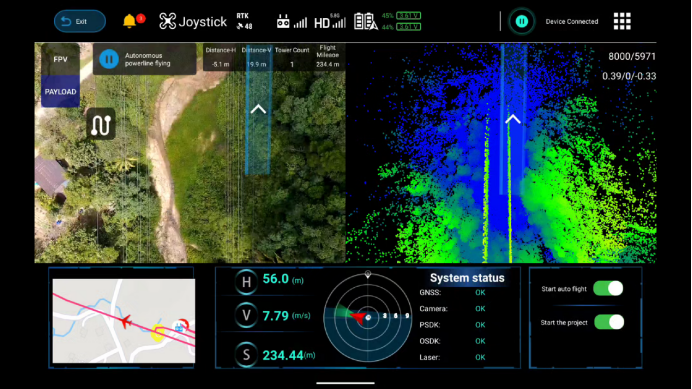Select the Distance-V value
The height and width of the screenshot is (389, 692).
(256, 64)
